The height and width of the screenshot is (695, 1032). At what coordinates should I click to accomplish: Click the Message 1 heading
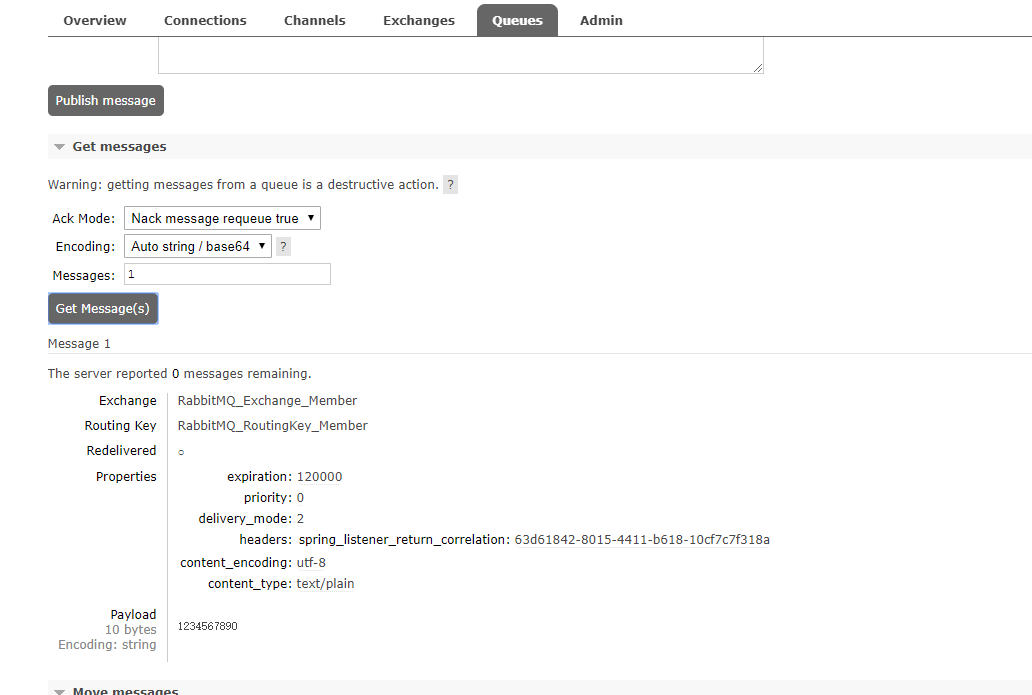[x=79, y=344]
